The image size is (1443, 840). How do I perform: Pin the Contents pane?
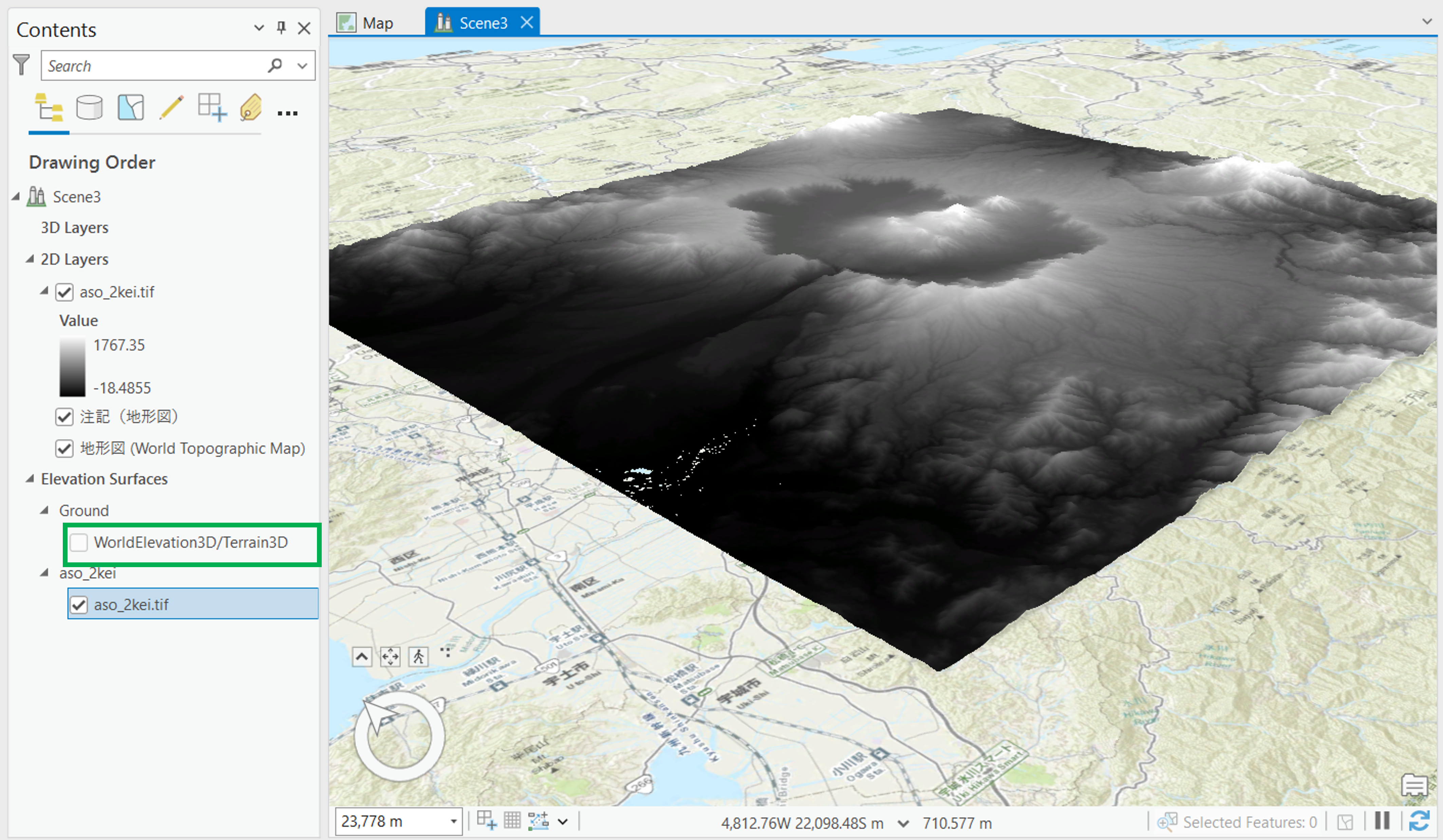tap(281, 27)
